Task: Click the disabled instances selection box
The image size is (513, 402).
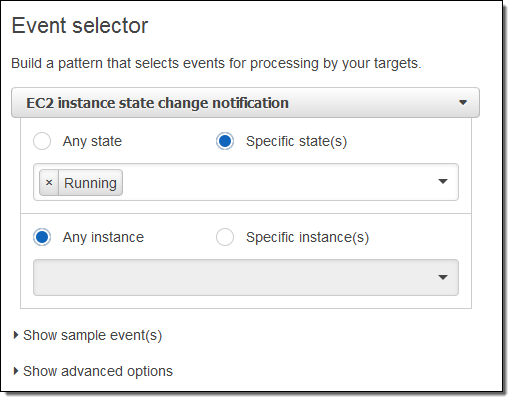Action: pyautogui.click(x=246, y=277)
